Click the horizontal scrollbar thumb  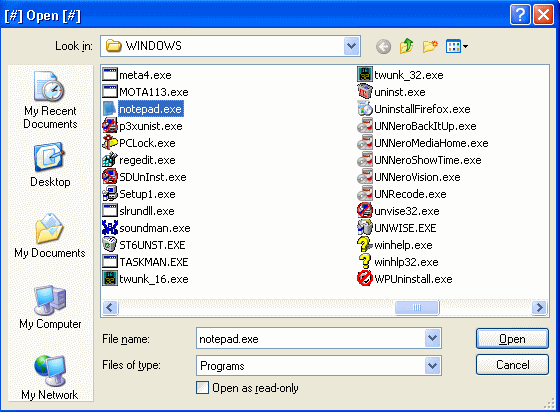[x=417, y=307]
